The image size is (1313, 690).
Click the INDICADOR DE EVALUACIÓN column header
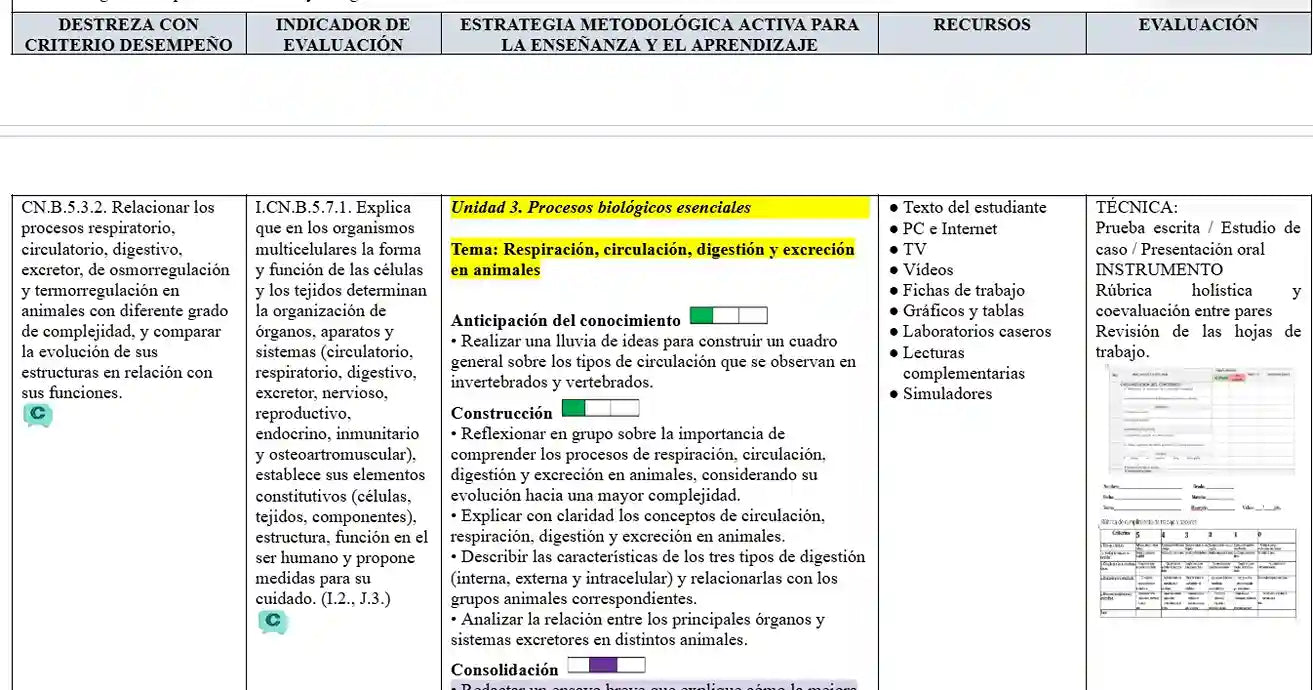343,34
